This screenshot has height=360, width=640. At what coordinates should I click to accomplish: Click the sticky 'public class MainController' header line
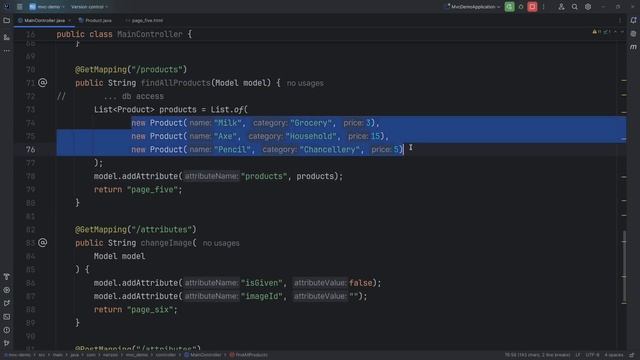[124, 34]
